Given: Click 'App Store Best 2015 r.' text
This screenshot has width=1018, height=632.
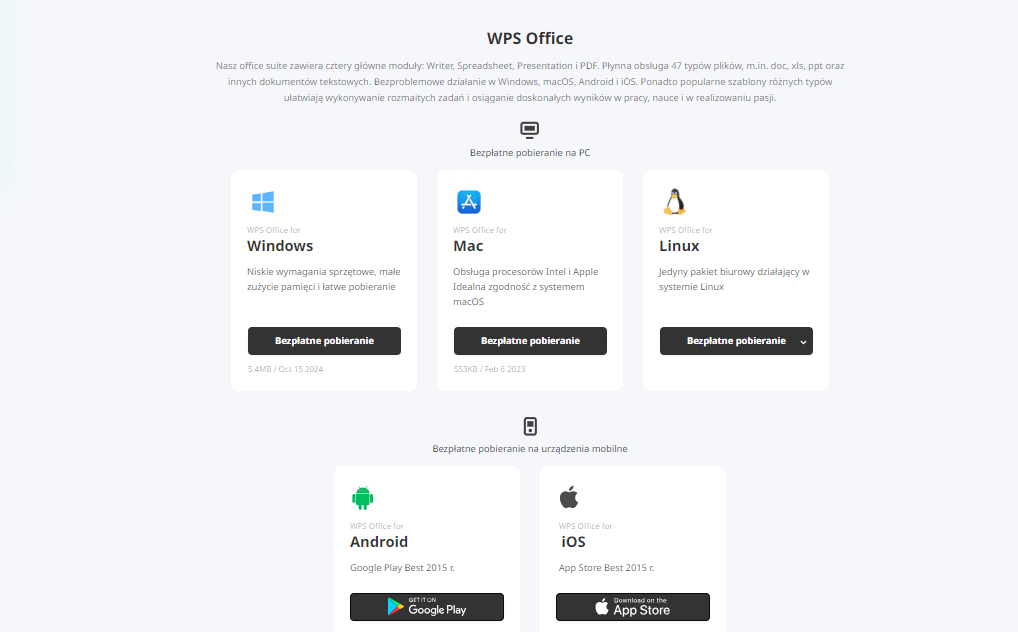Looking at the screenshot, I should coord(606,568).
